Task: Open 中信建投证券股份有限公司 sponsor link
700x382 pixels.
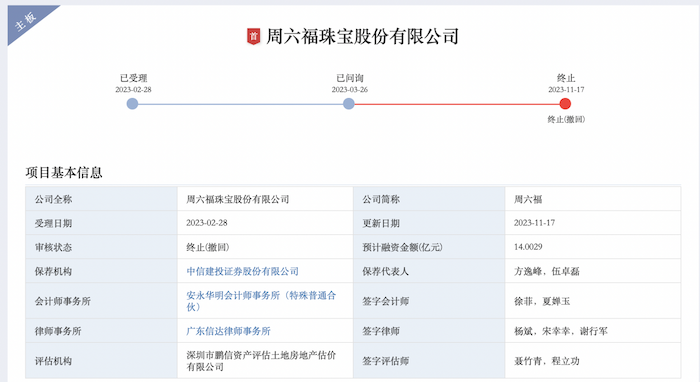Action: click(242, 271)
